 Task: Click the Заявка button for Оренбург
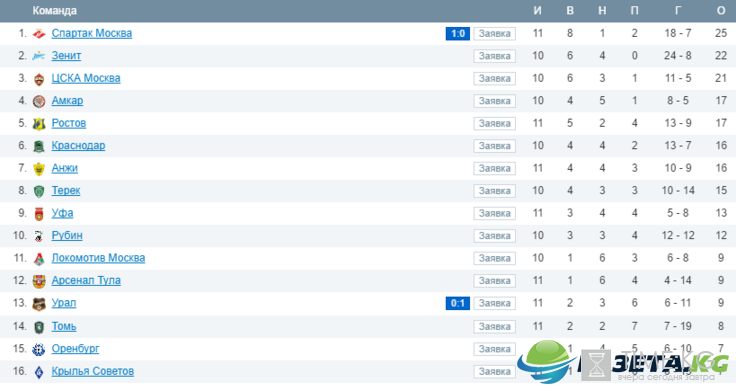click(495, 349)
